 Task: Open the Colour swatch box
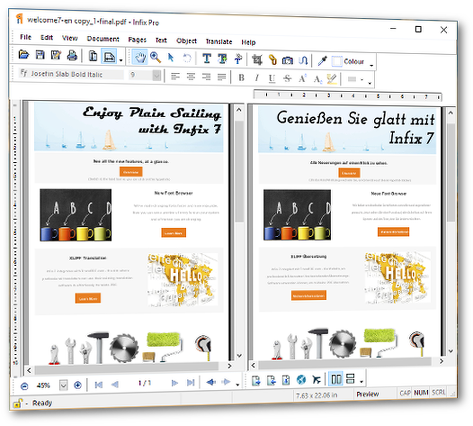click(x=337, y=61)
